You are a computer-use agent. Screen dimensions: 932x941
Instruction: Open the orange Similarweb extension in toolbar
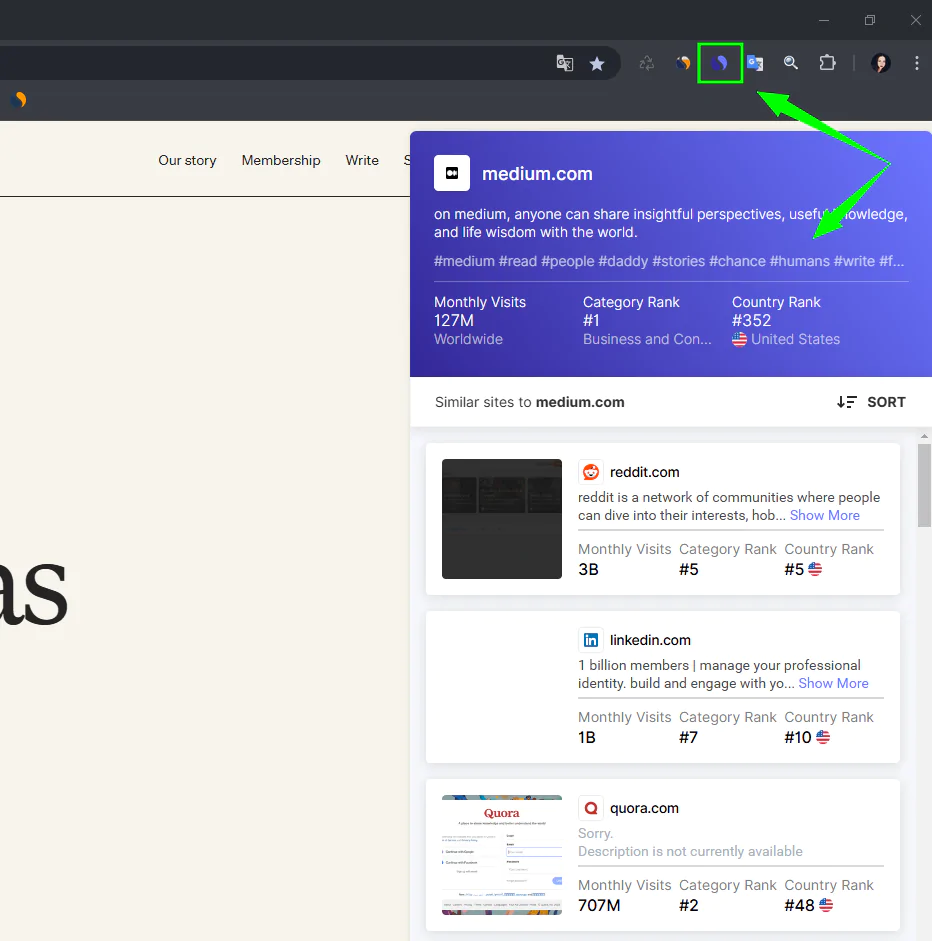tap(683, 63)
